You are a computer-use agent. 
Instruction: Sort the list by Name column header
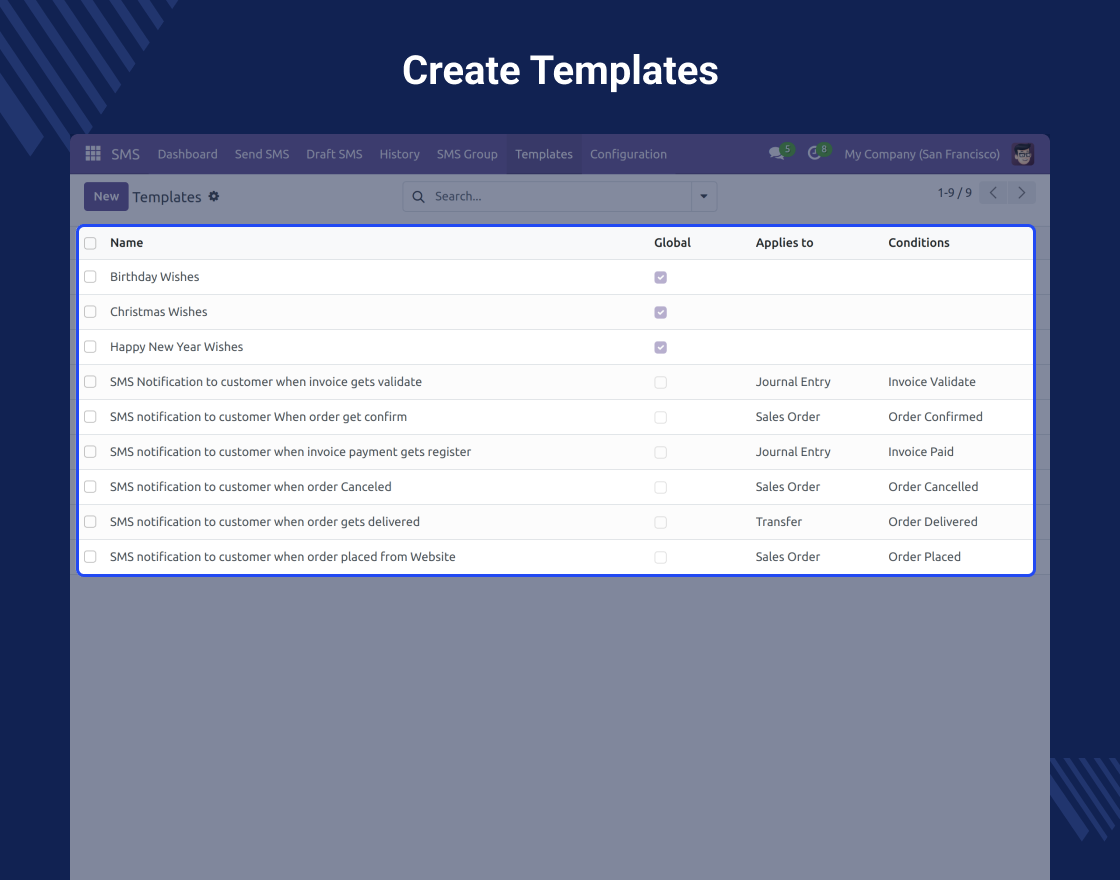click(127, 243)
